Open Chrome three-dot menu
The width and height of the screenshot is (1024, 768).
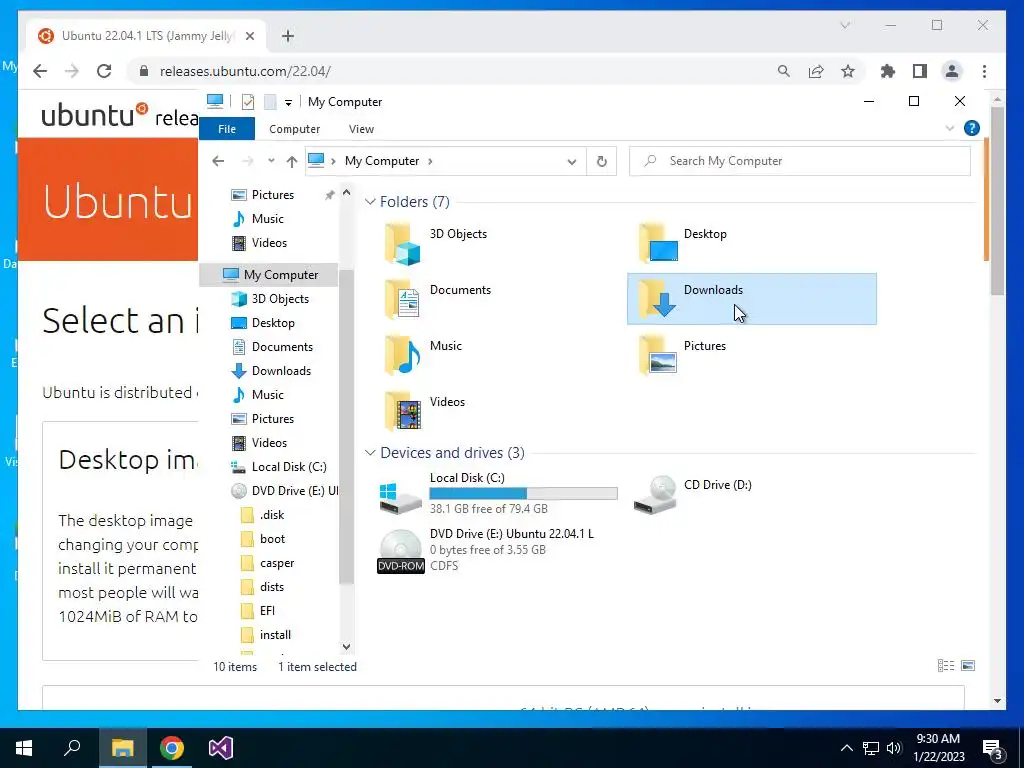(x=984, y=71)
